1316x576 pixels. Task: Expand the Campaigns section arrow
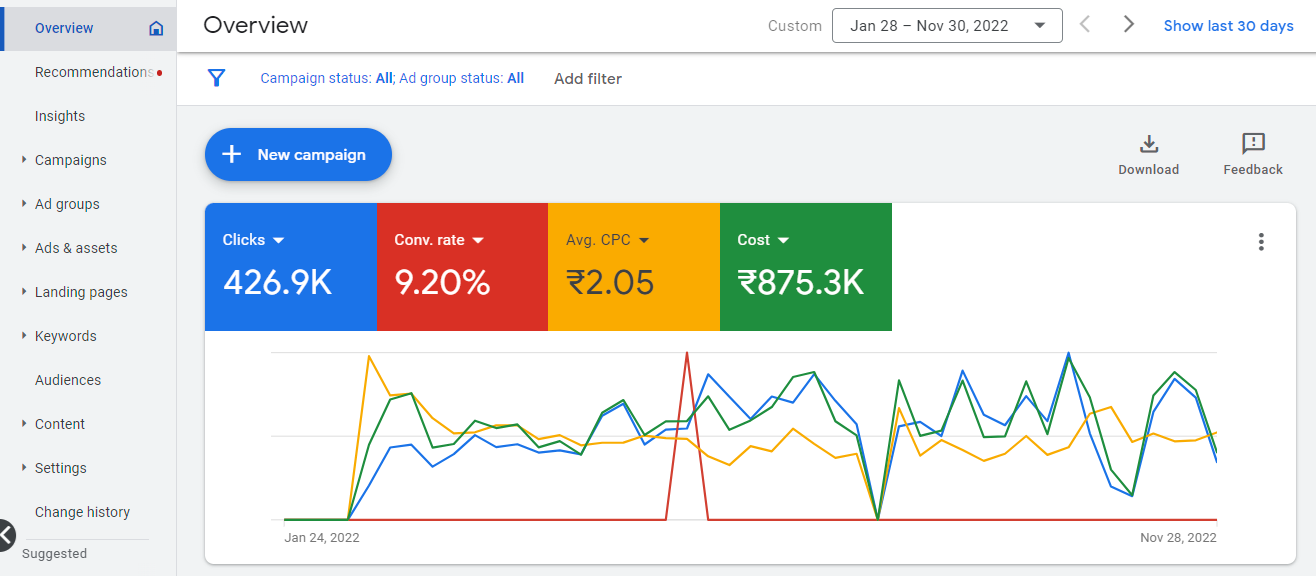point(24,160)
